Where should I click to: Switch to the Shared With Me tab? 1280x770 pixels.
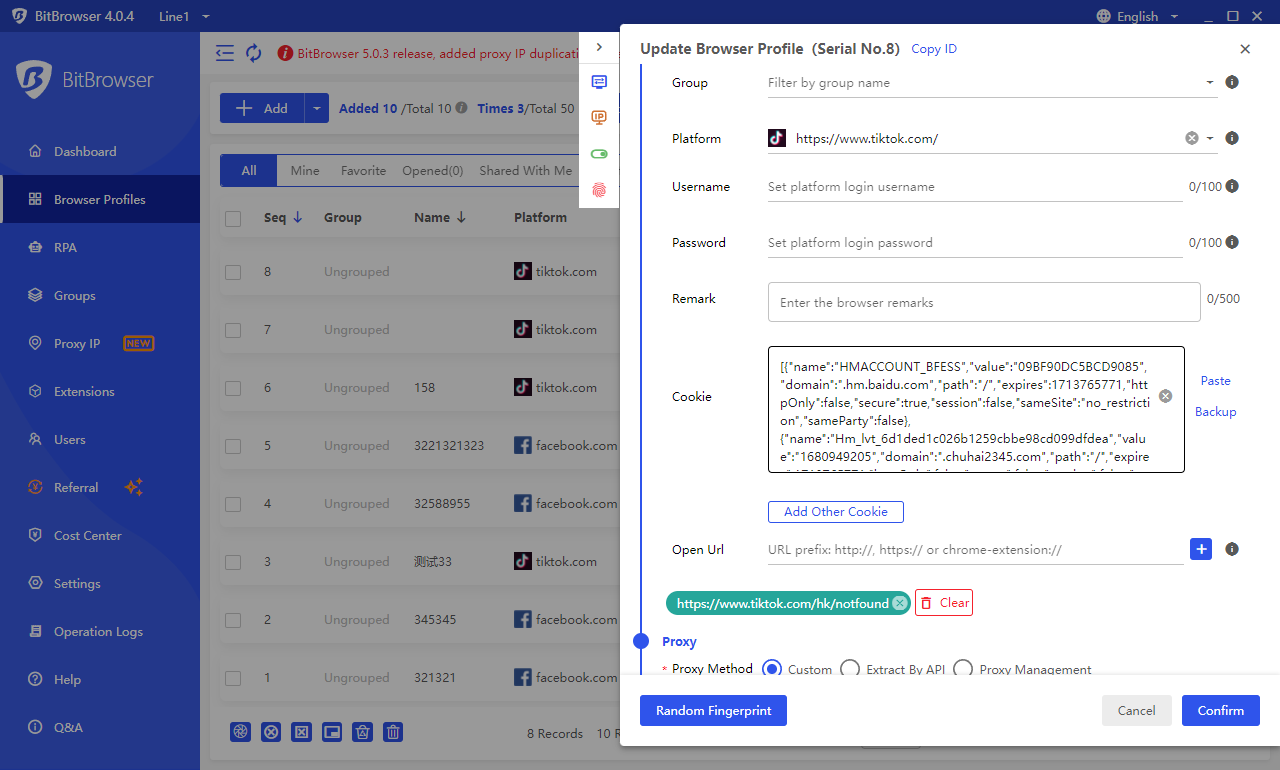[x=526, y=171]
